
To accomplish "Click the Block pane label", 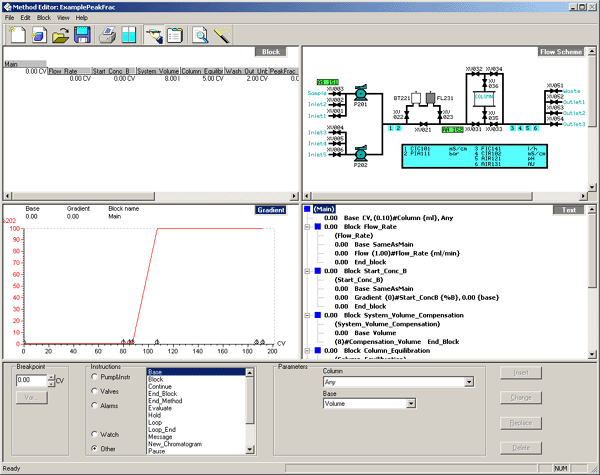I will [271, 52].
